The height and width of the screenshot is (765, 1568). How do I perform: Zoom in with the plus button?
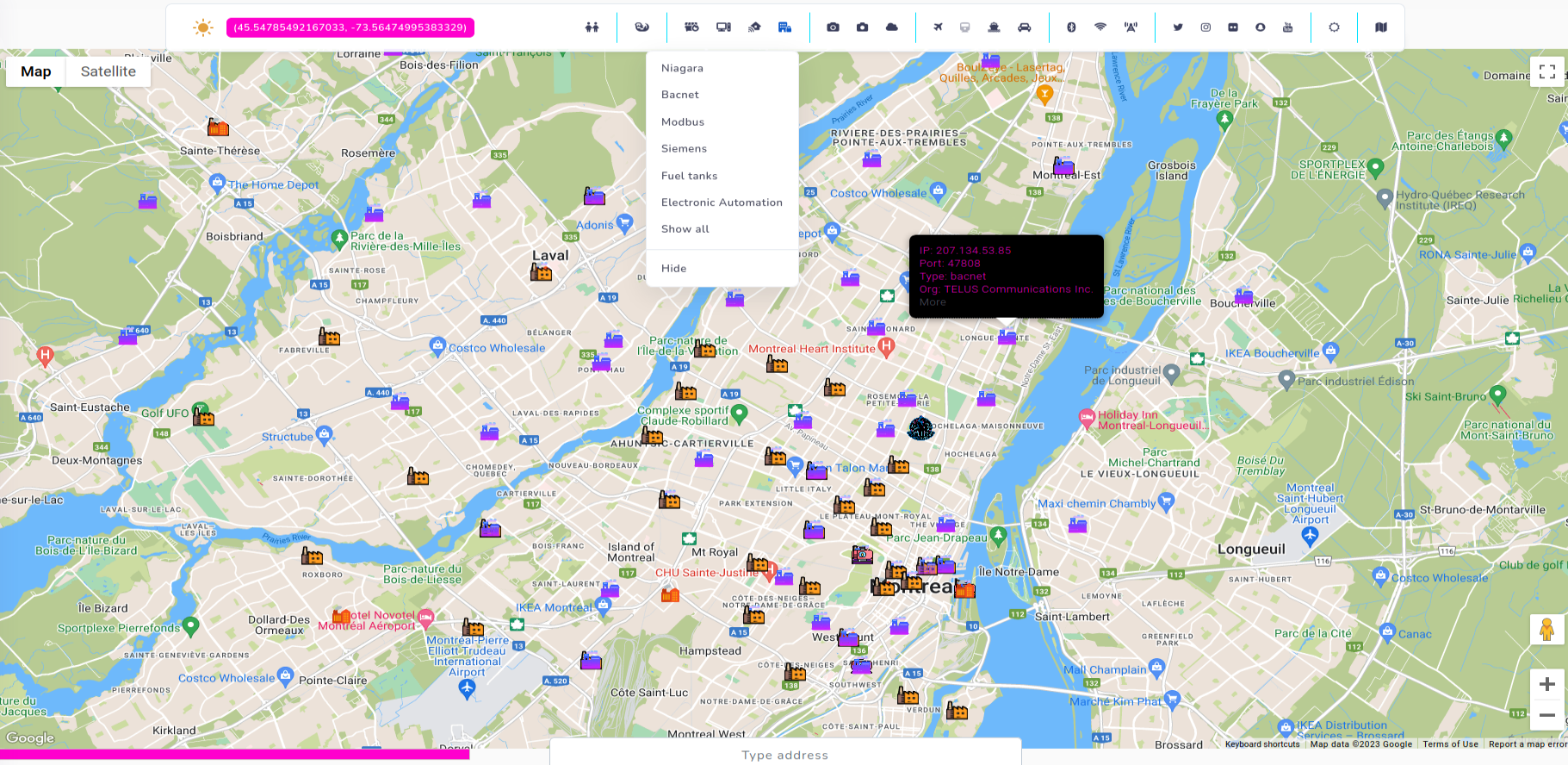[1547, 684]
